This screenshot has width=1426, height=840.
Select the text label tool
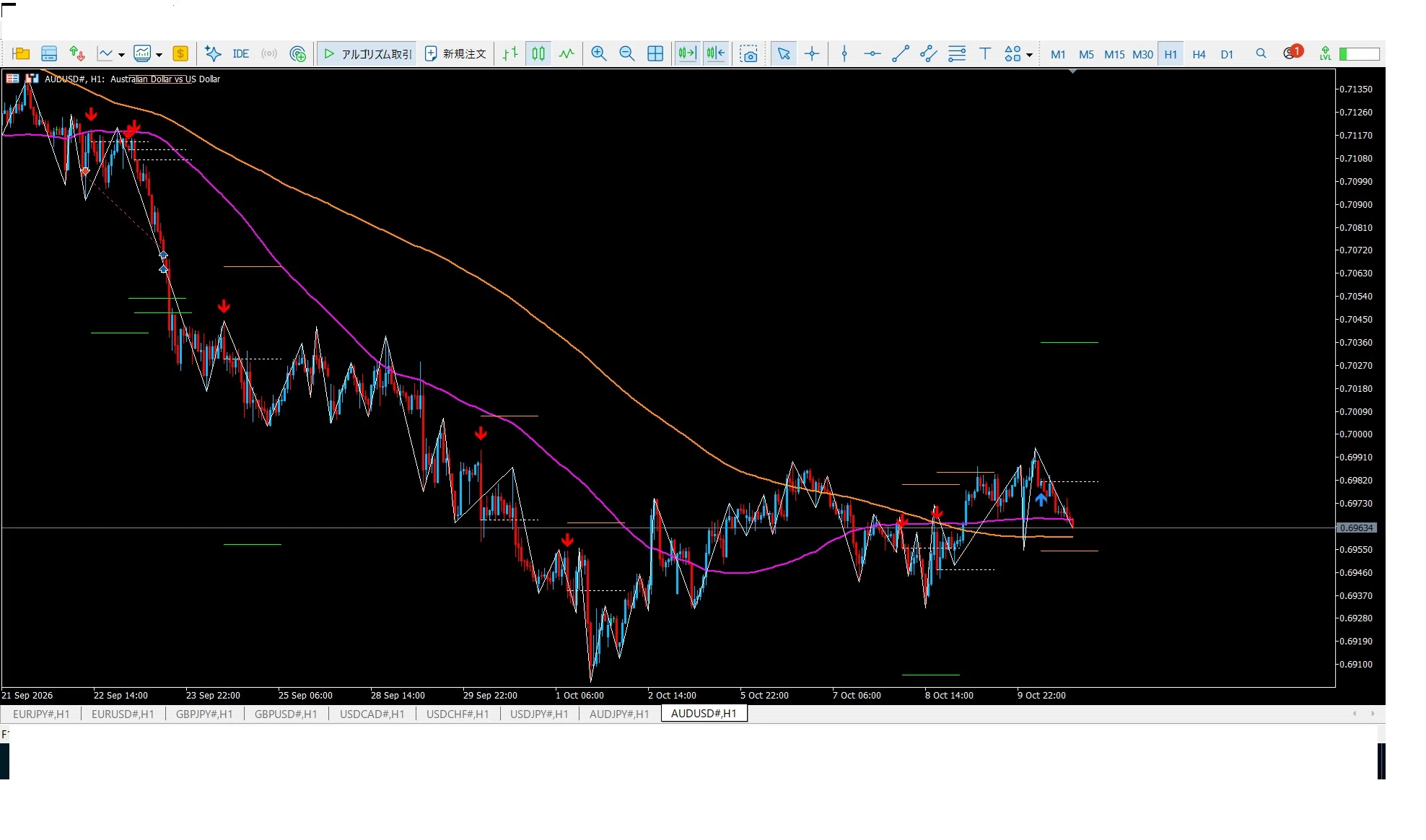click(x=985, y=53)
